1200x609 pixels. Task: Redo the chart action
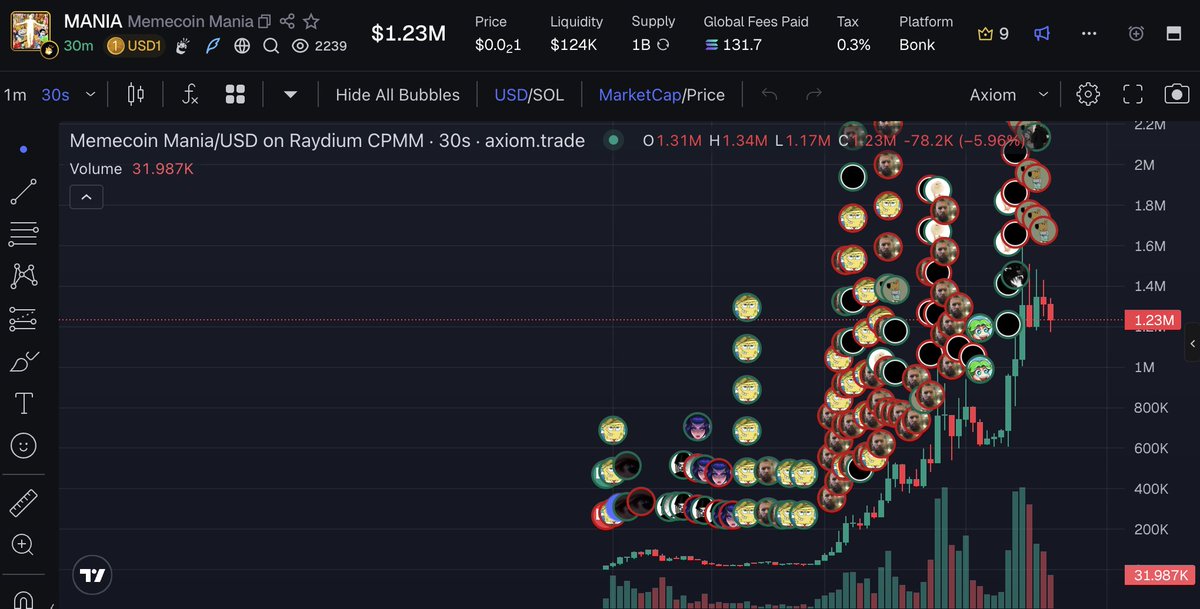point(814,95)
